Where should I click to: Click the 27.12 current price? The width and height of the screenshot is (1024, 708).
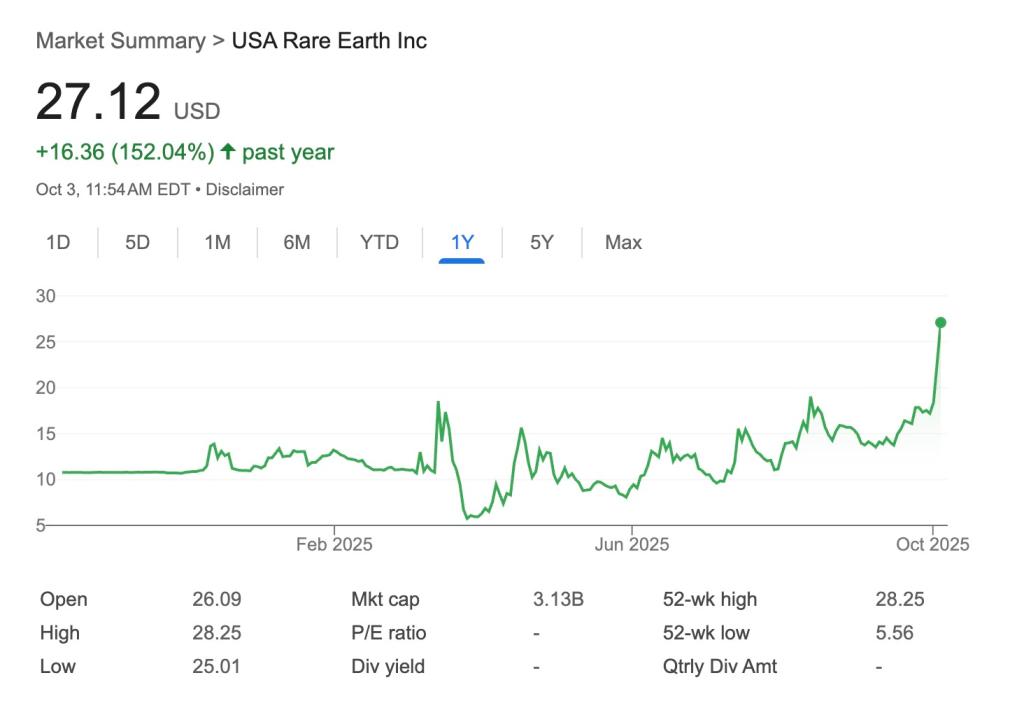pyautogui.click(x=98, y=102)
